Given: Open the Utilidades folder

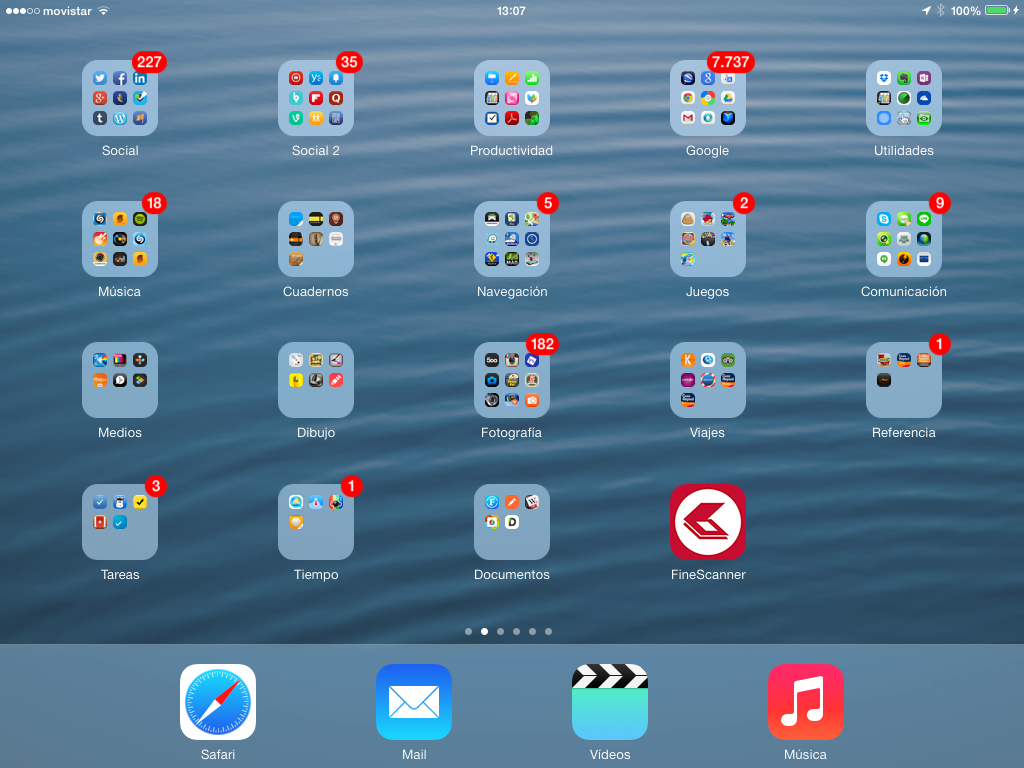Looking at the screenshot, I should [904, 98].
